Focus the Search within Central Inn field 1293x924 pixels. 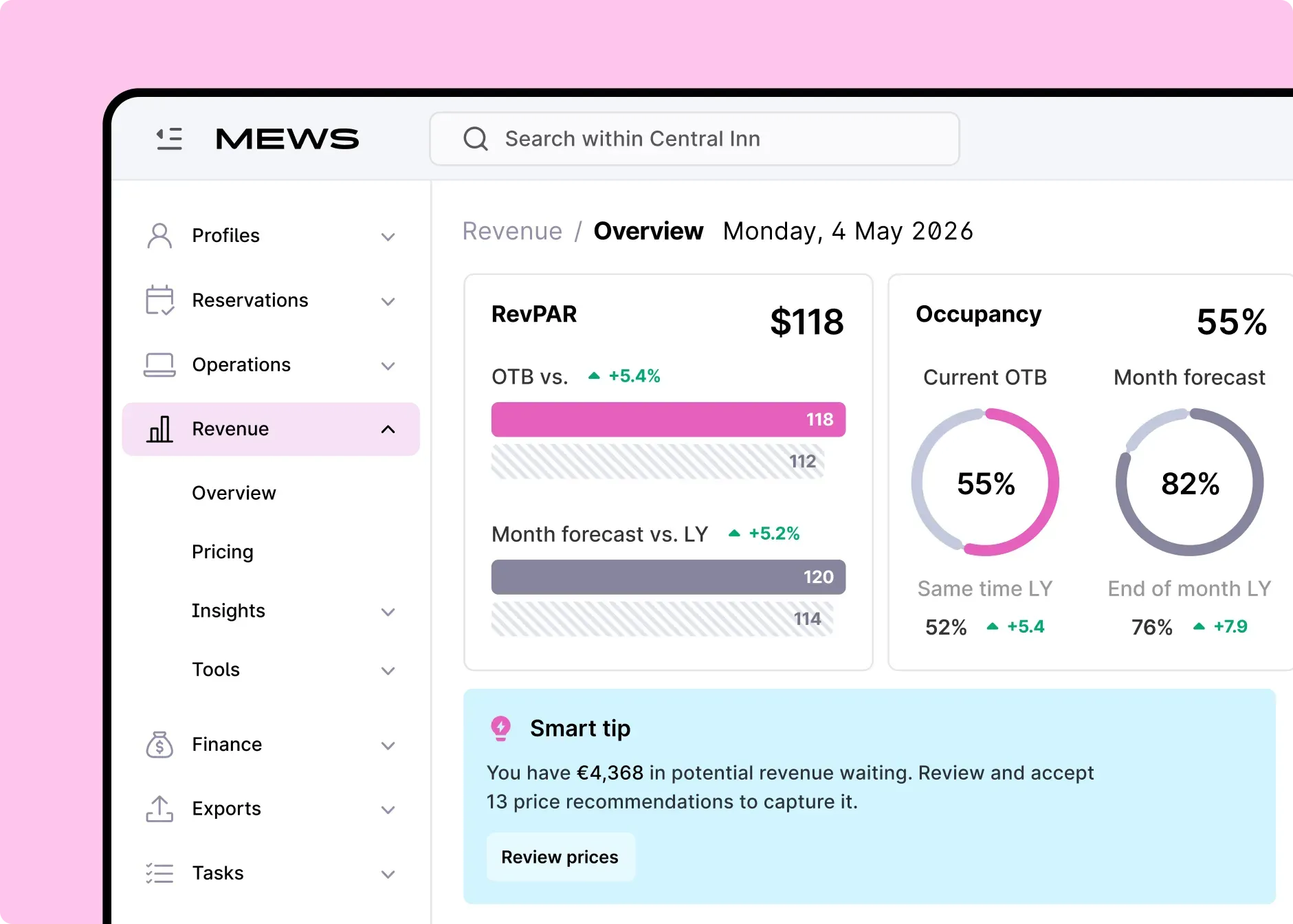(x=694, y=139)
